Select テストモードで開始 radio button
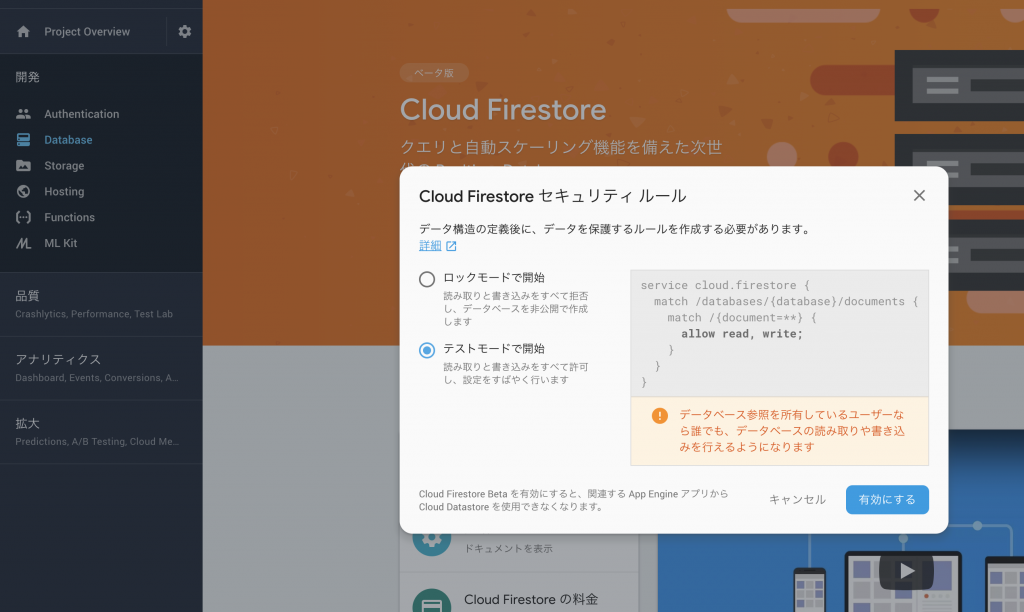 (x=426, y=350)
